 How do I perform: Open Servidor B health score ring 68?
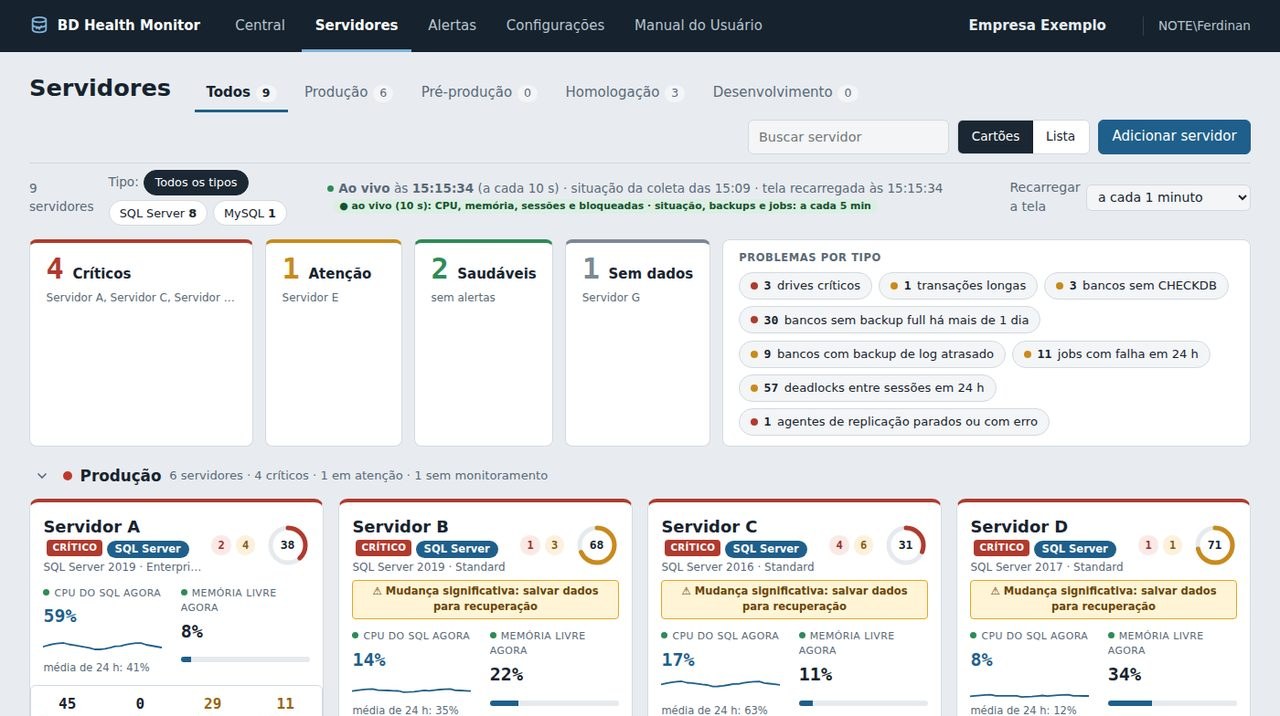tap(597, 545)
